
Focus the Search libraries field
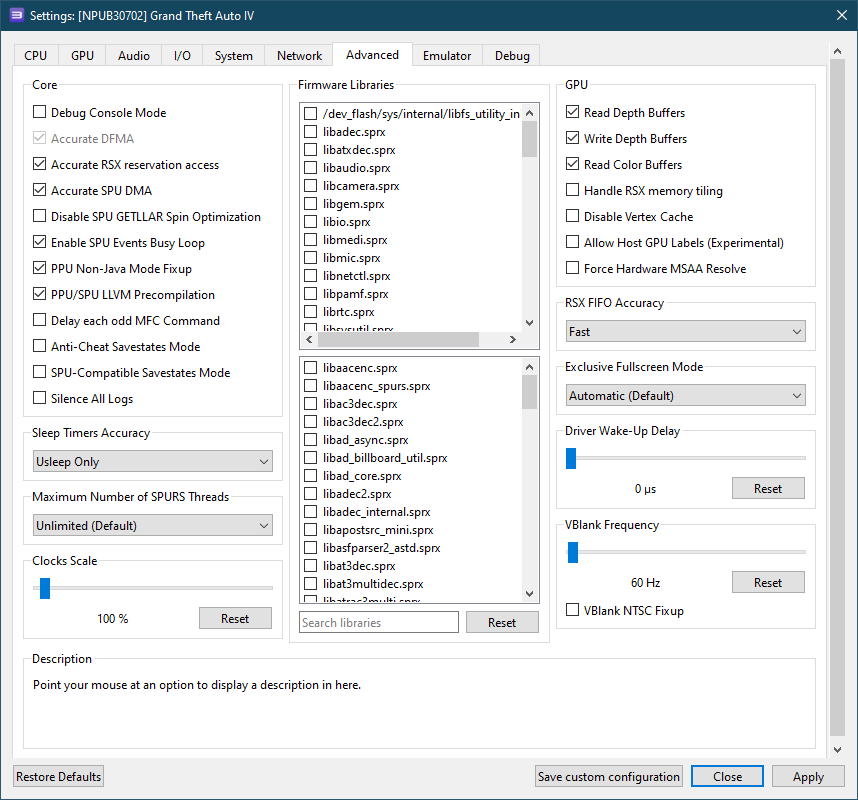click(x=379, y=622)
